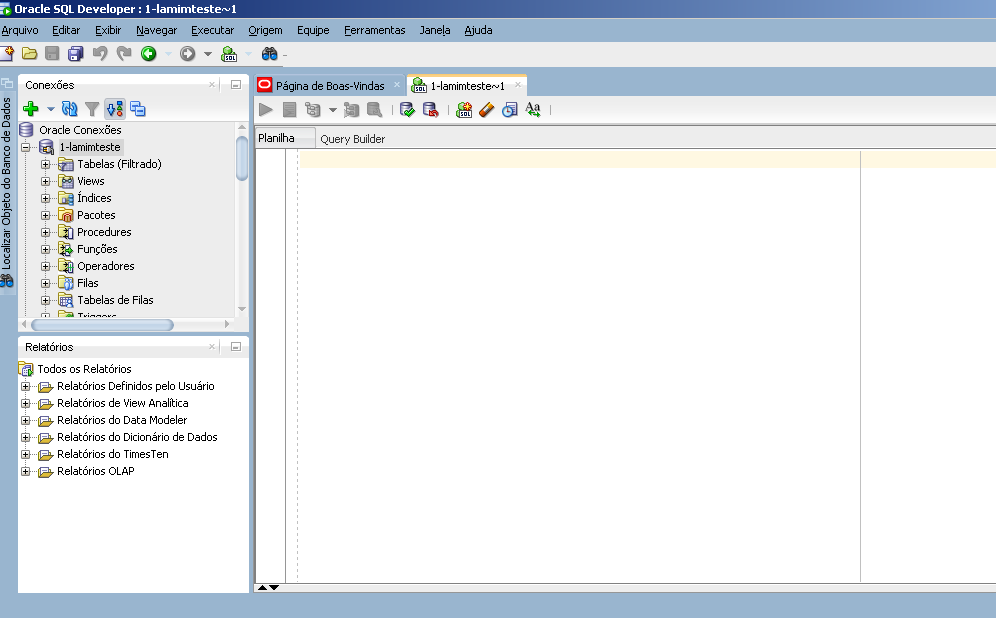The height and width of the screenshot is (618, 996).
Task: Click the Unshared SQL Worksheet icon
Action: [464, 110]
